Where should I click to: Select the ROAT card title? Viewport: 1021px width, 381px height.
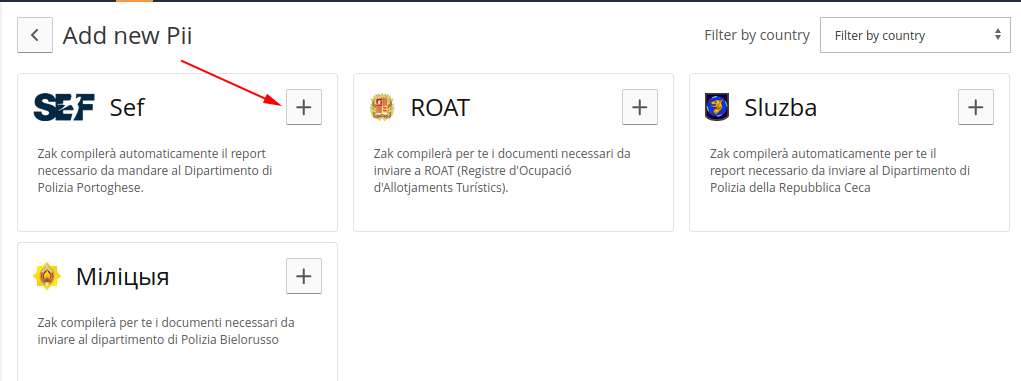point(440,107)
